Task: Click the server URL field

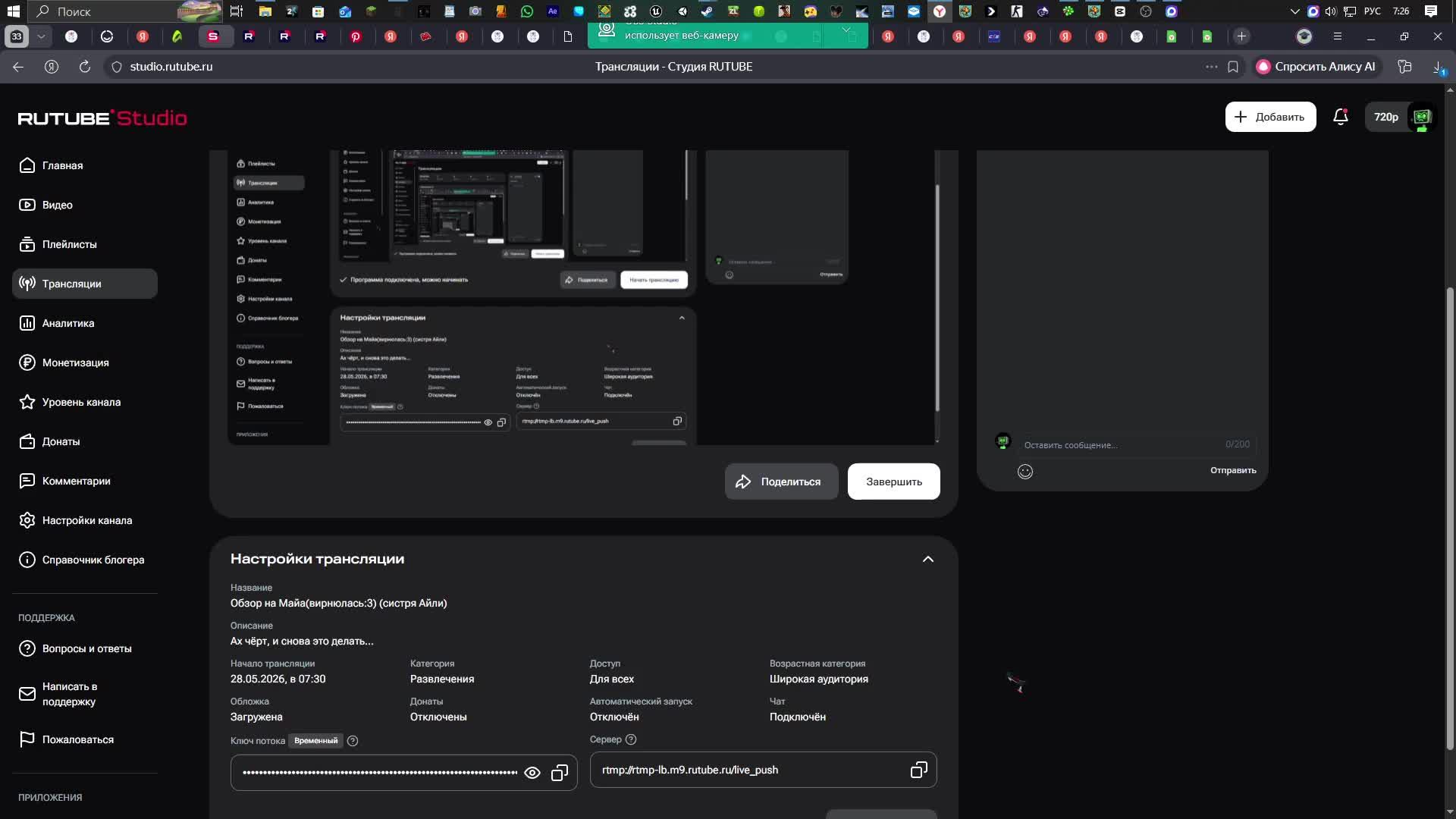Action: [763, 770]
